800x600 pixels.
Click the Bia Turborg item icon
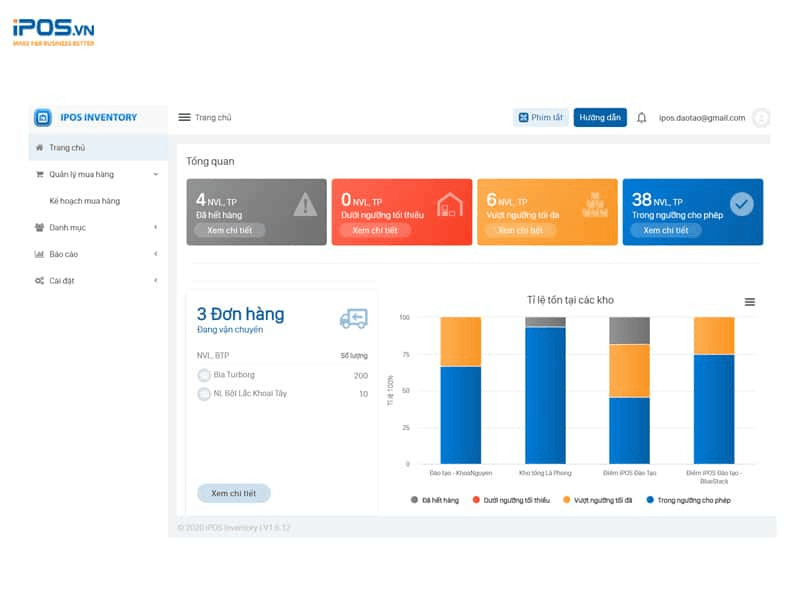coord(204,375)
